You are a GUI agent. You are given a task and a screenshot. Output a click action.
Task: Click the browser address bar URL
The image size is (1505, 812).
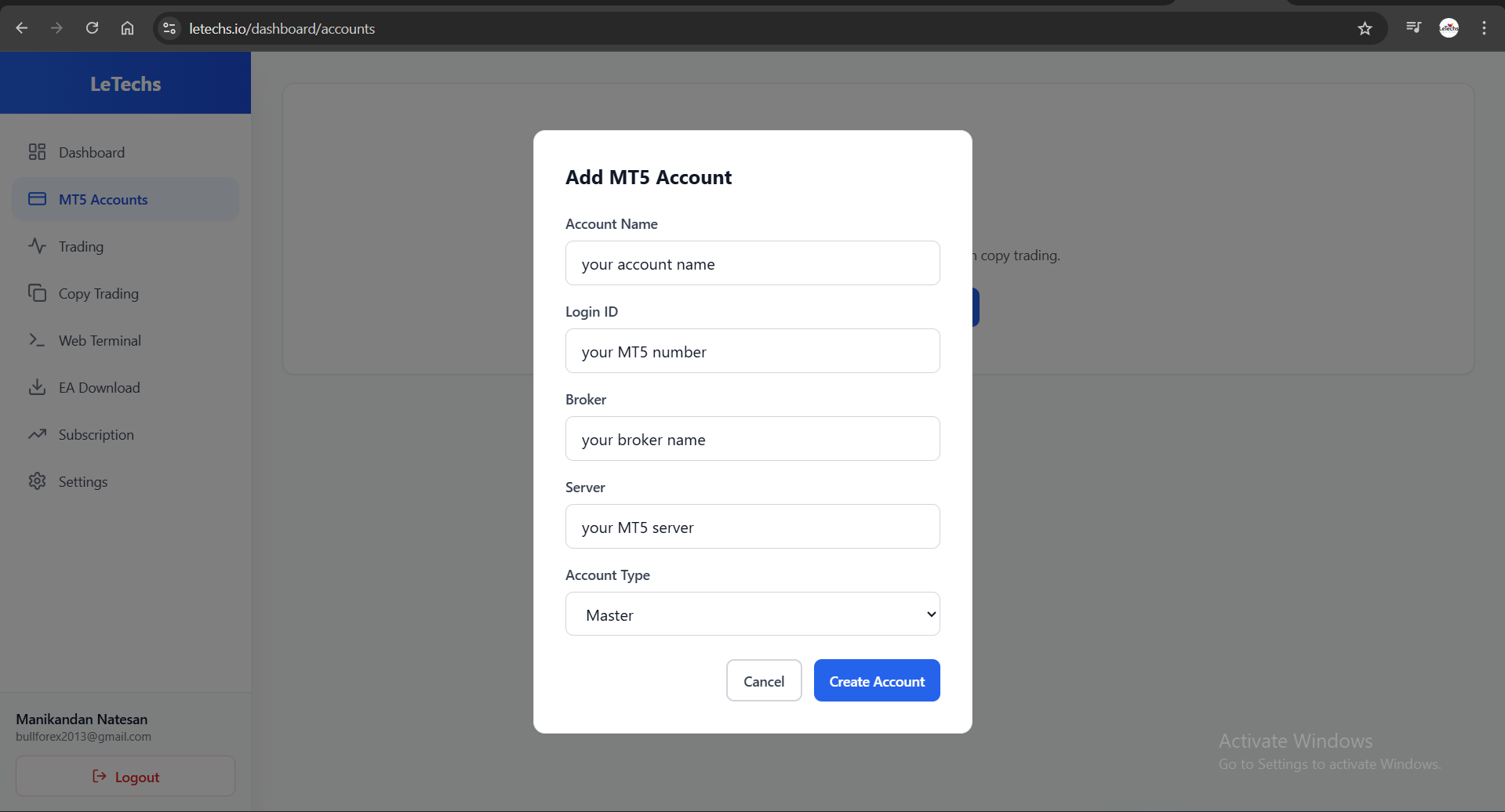coord(282,28)
